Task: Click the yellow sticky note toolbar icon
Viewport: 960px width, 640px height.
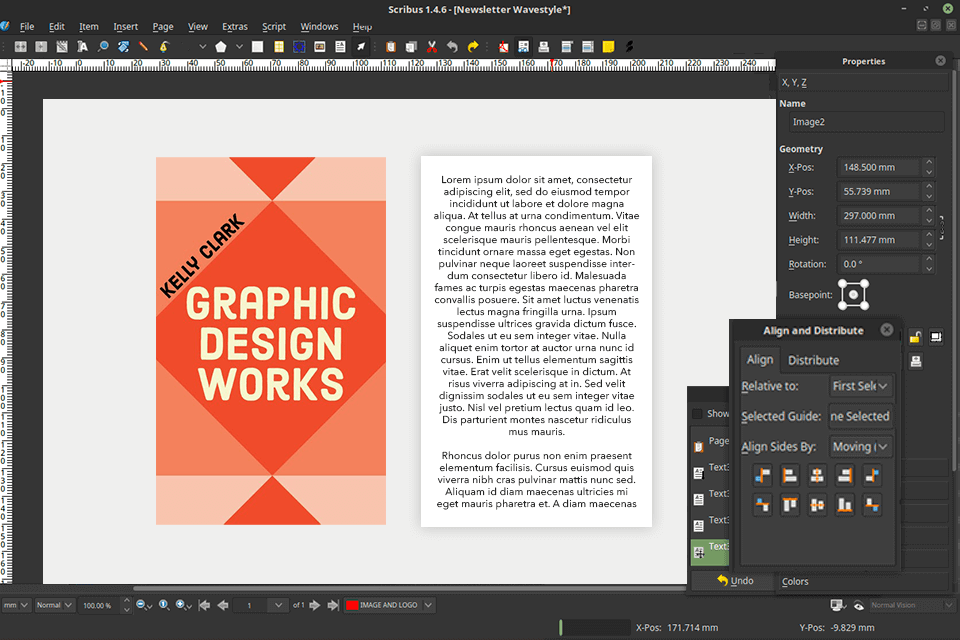Action: [609, 46]
